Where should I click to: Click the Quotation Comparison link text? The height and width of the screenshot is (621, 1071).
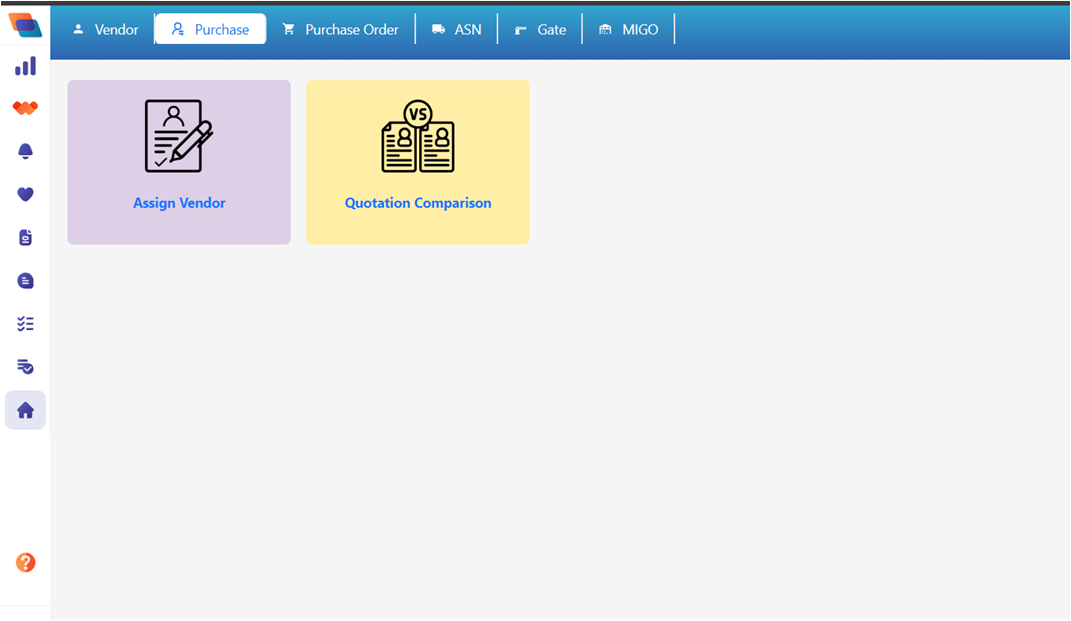418,203
